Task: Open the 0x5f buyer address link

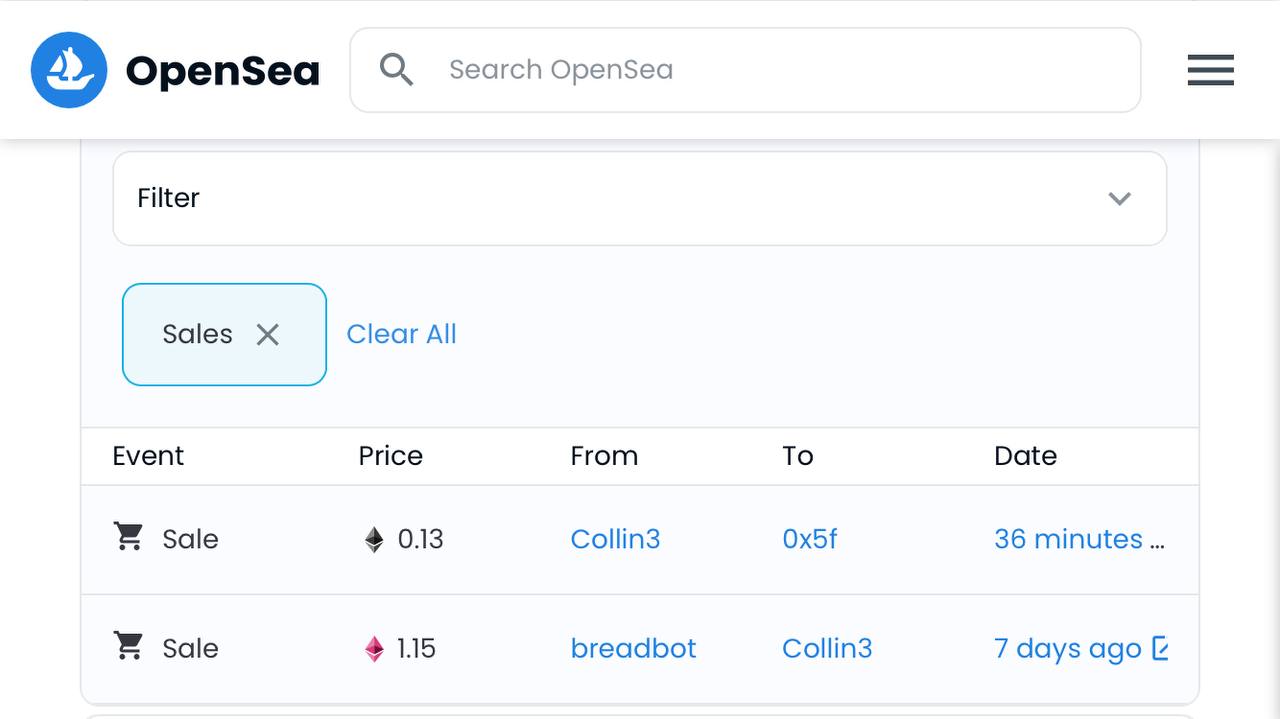Action: coord(809,539)
